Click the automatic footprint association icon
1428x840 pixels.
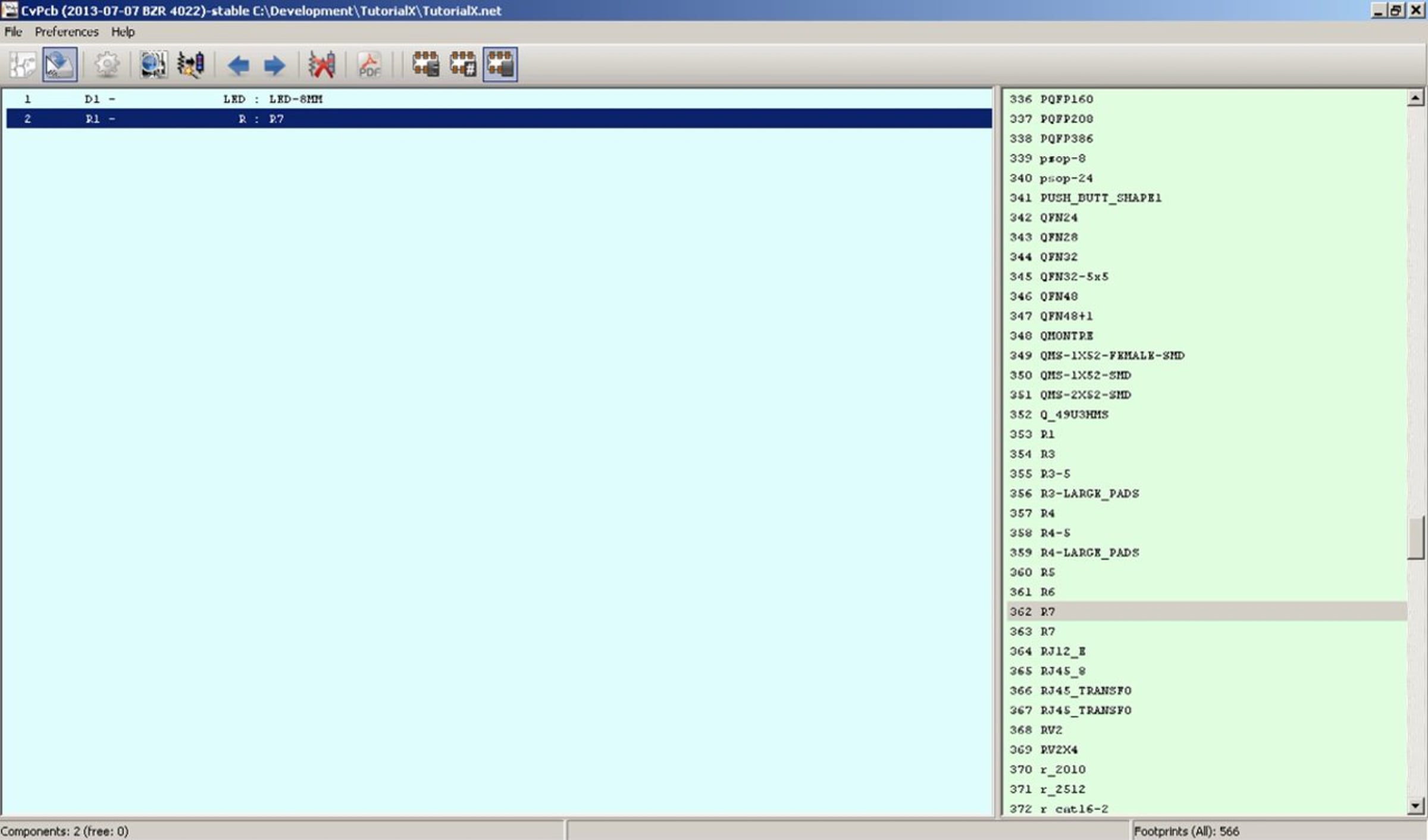(x=190, y=64)
